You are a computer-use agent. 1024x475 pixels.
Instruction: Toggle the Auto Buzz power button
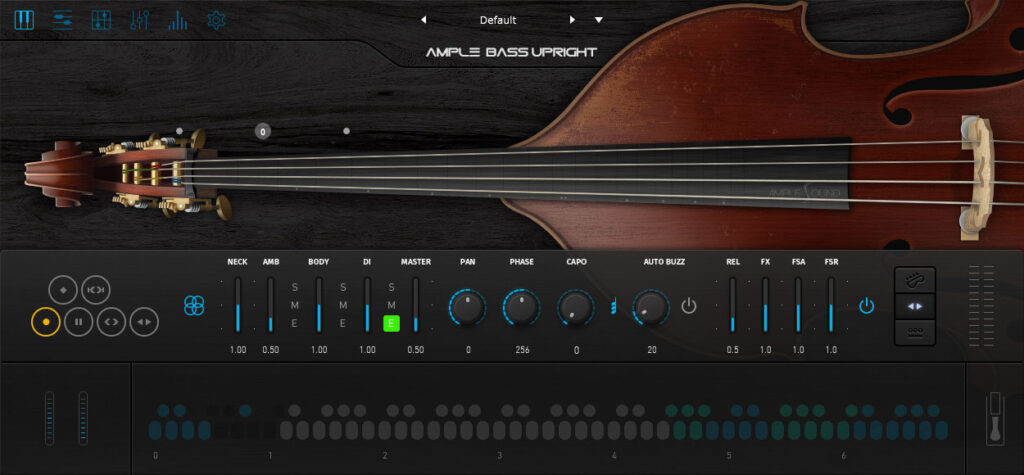[x=689, y=306]
